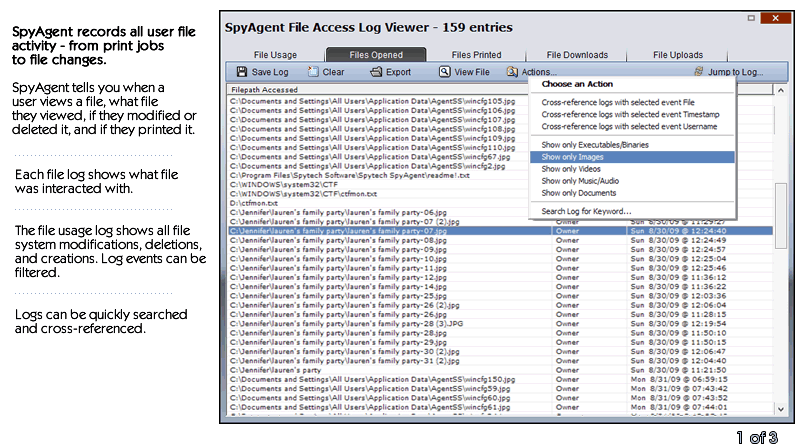Click the Actions menu icon
This screenshot has height=445, width=800.
pos(512,72)
